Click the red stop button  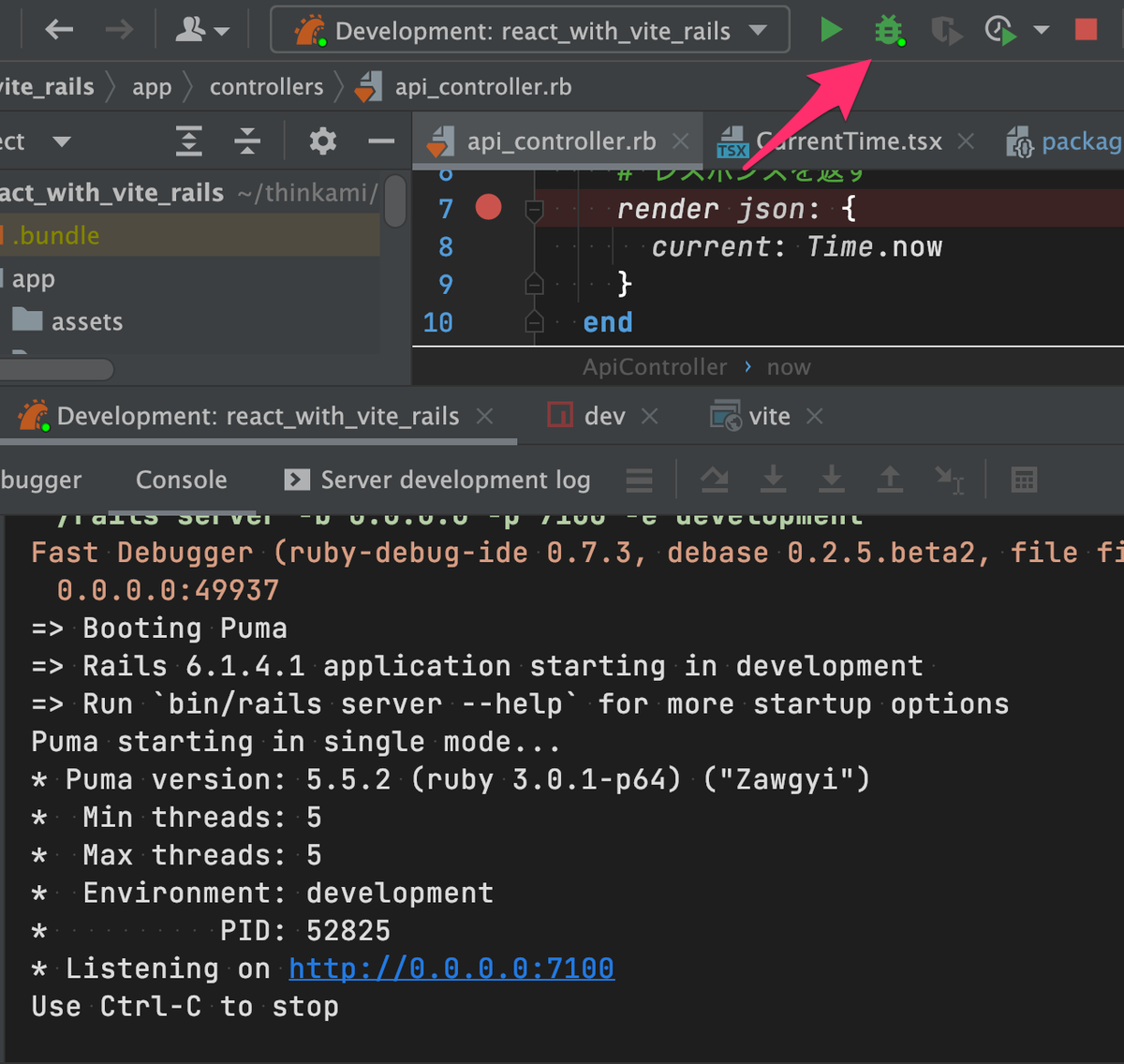click(x=1085, y=30)
